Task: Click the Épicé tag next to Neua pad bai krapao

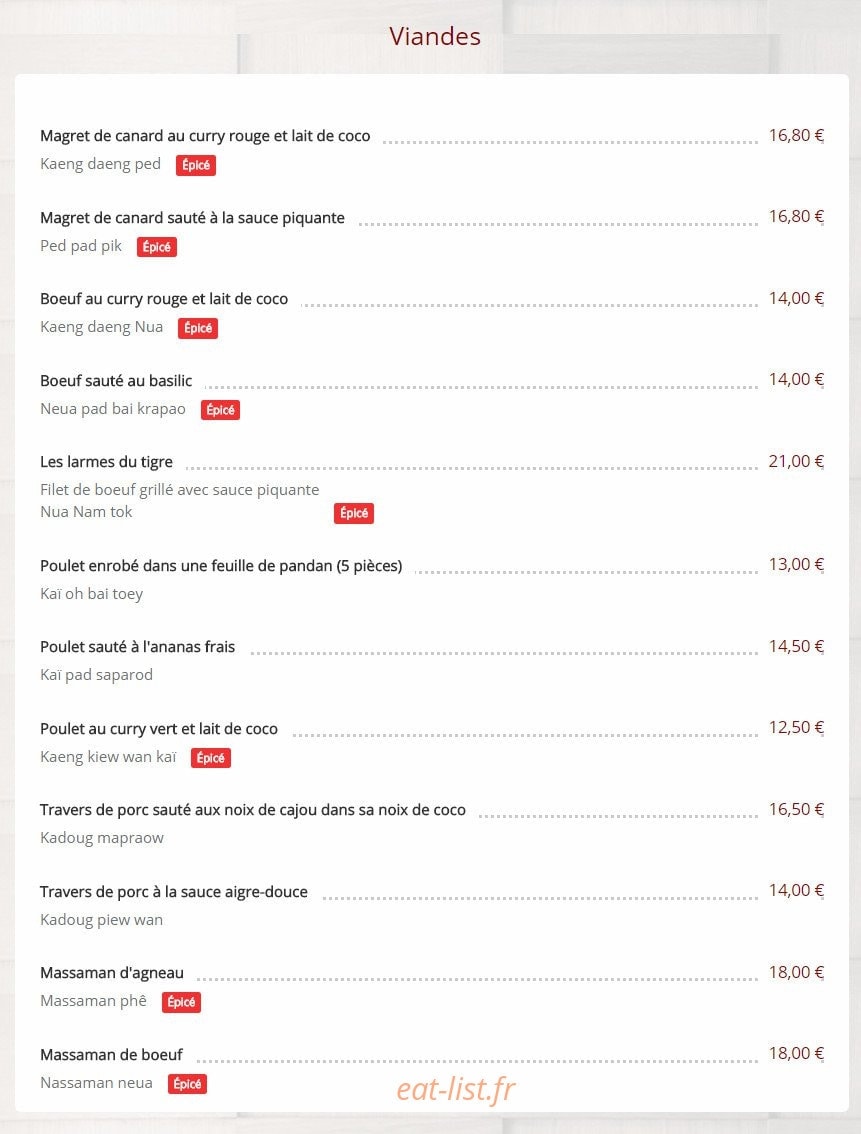Action: [220, 410]
